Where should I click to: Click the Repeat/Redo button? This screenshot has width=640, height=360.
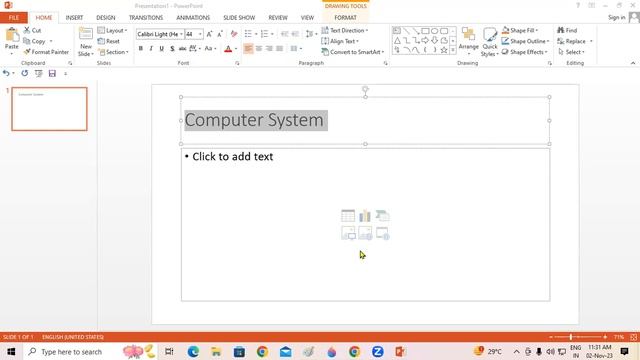(25, 73)
